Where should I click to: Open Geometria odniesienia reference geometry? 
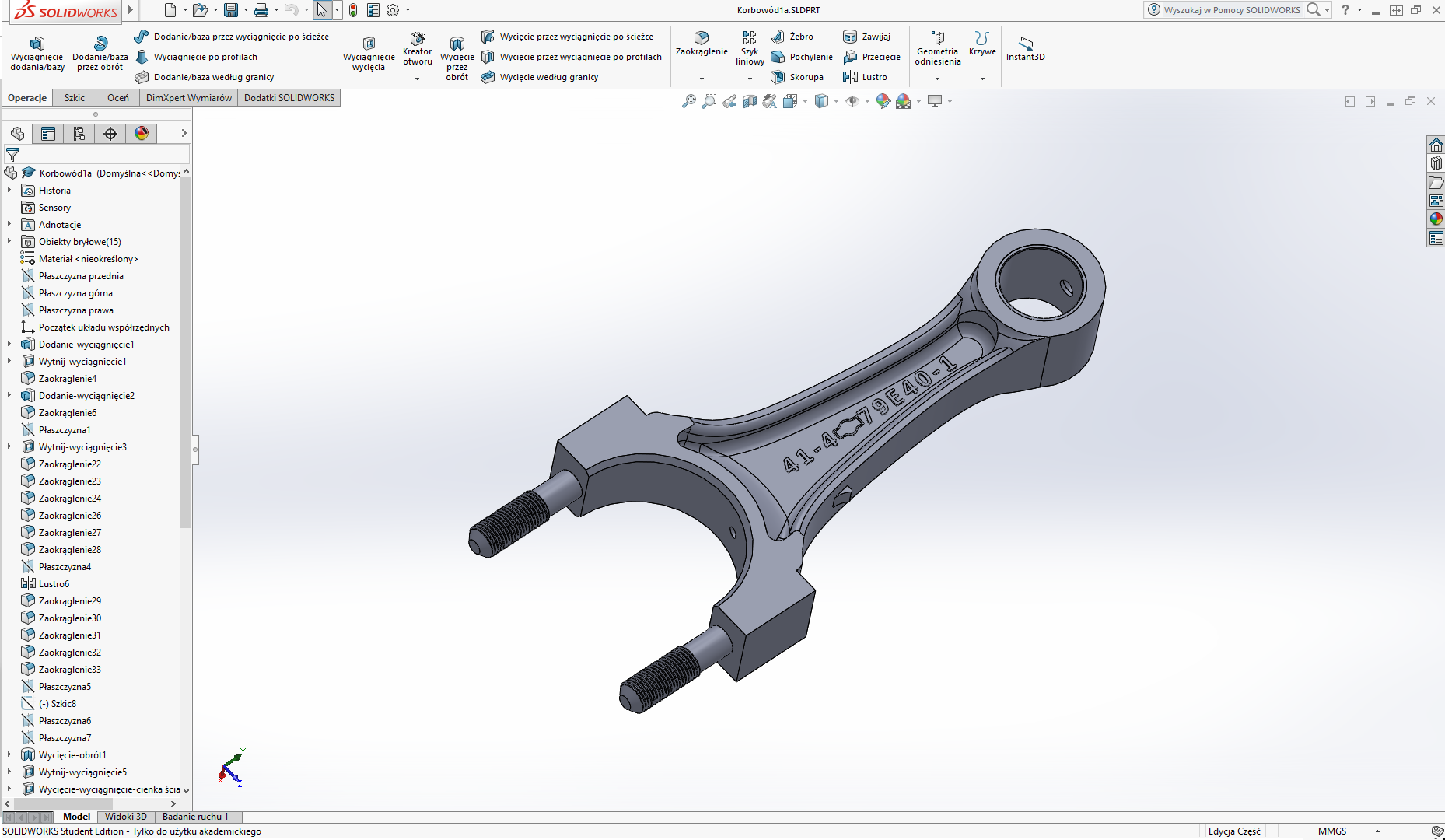click(938, 48)
